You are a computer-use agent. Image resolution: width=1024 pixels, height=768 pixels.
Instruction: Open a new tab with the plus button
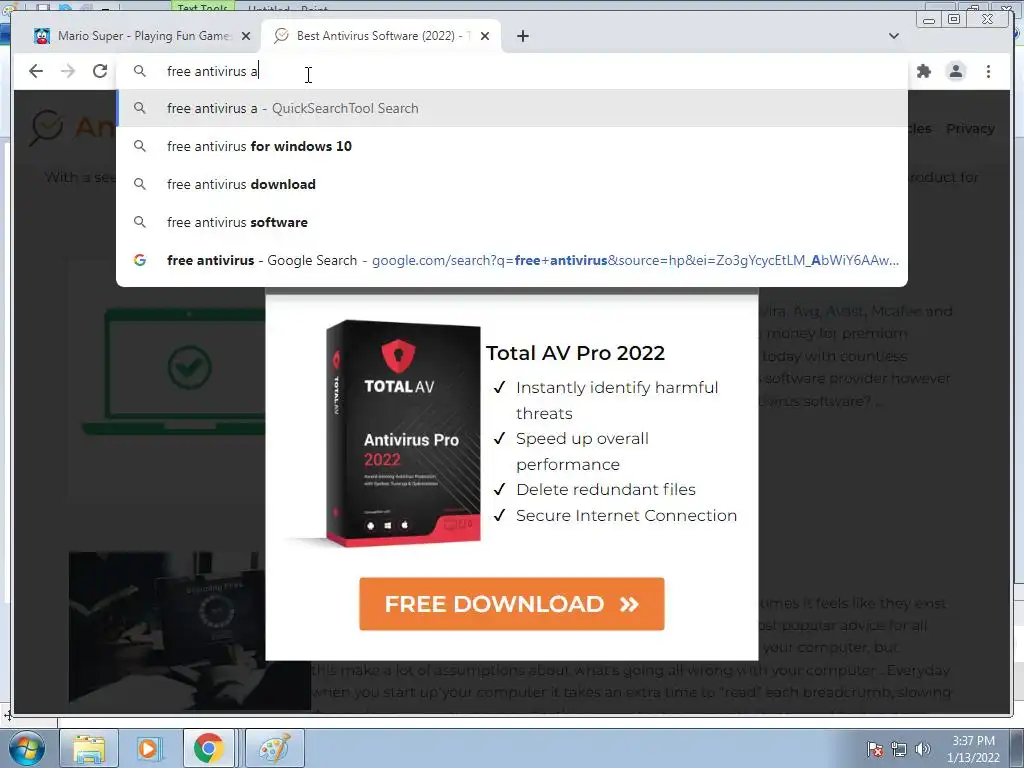(x=522, y=36)
